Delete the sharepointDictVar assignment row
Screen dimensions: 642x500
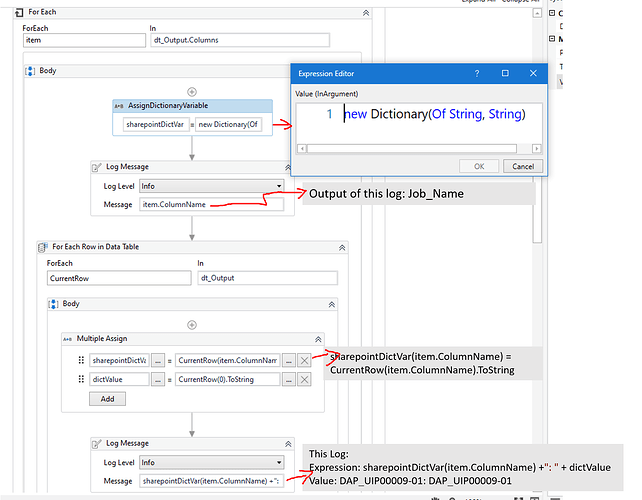coord(304,360)
